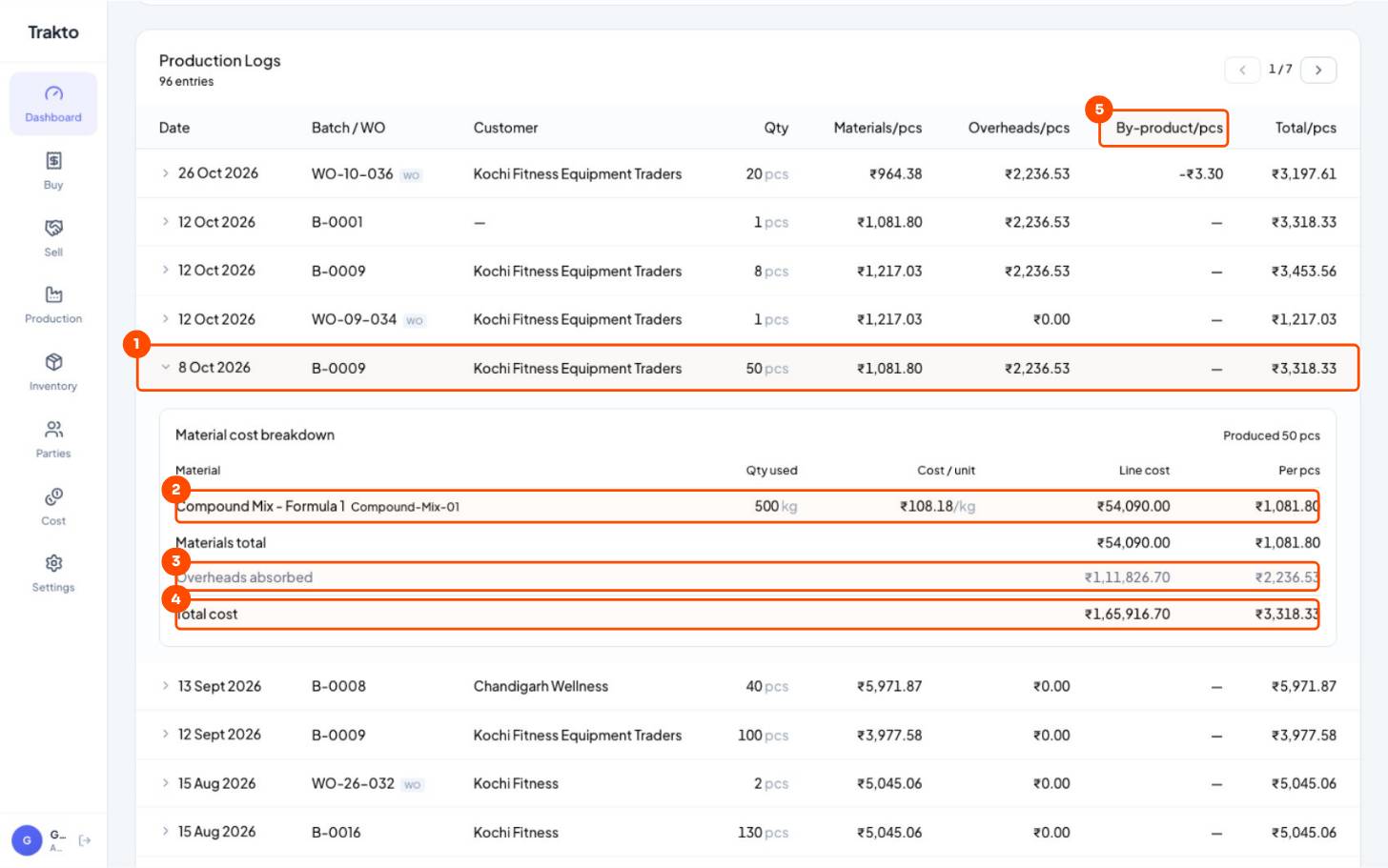Click the Batch / WO column header
The width and height of the screenshot is (1388, 868).
(348, 128)
